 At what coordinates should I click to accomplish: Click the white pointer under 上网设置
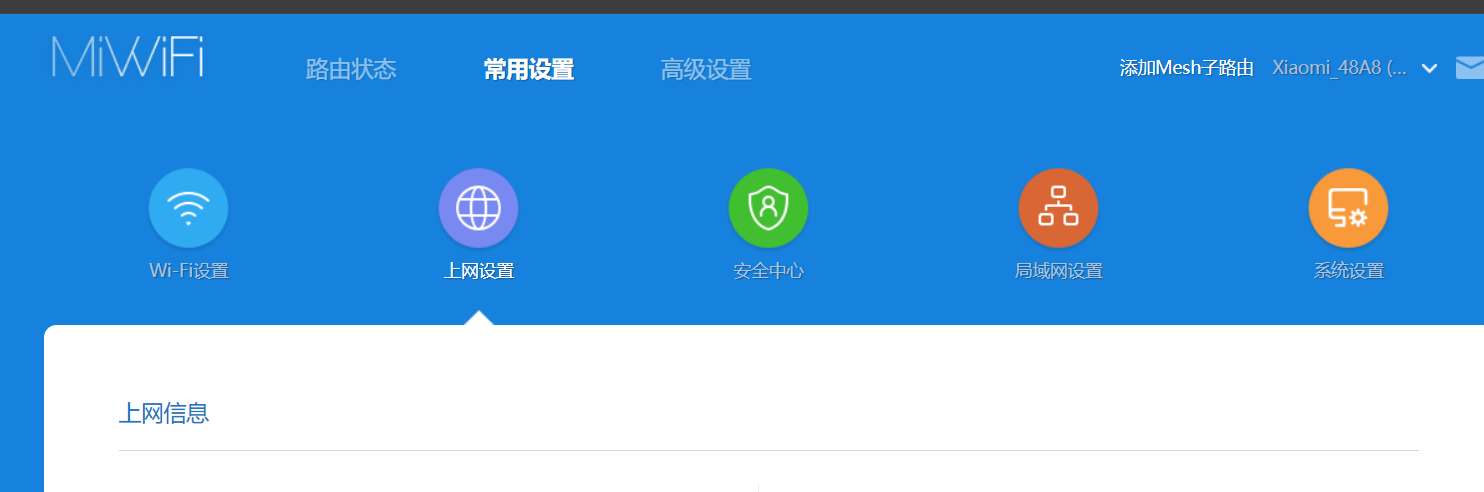click(x=479, y=318)
